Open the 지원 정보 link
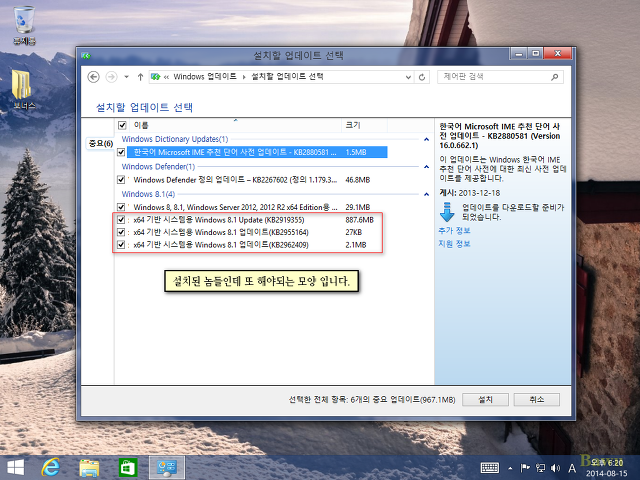This screenshot has height=480, width=640. click(454, 244)
